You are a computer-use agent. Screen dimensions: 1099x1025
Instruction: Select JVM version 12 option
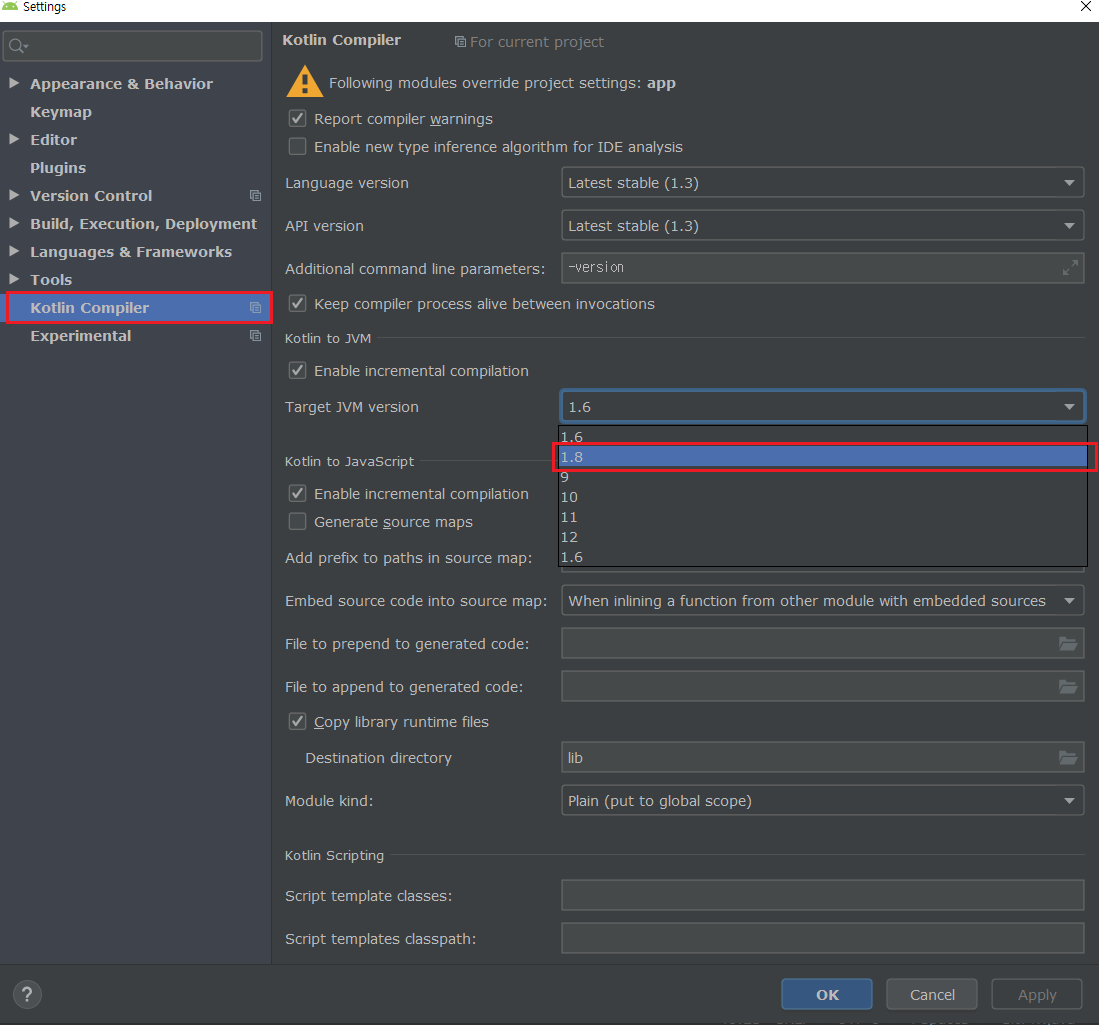(x=823, y=537)
